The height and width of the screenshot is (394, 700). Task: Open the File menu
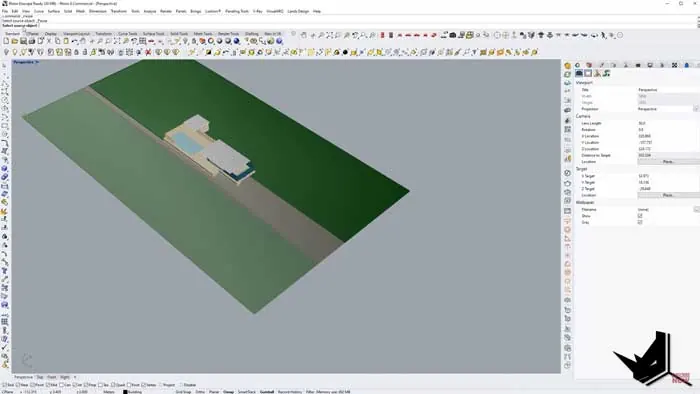coord(5,11)
